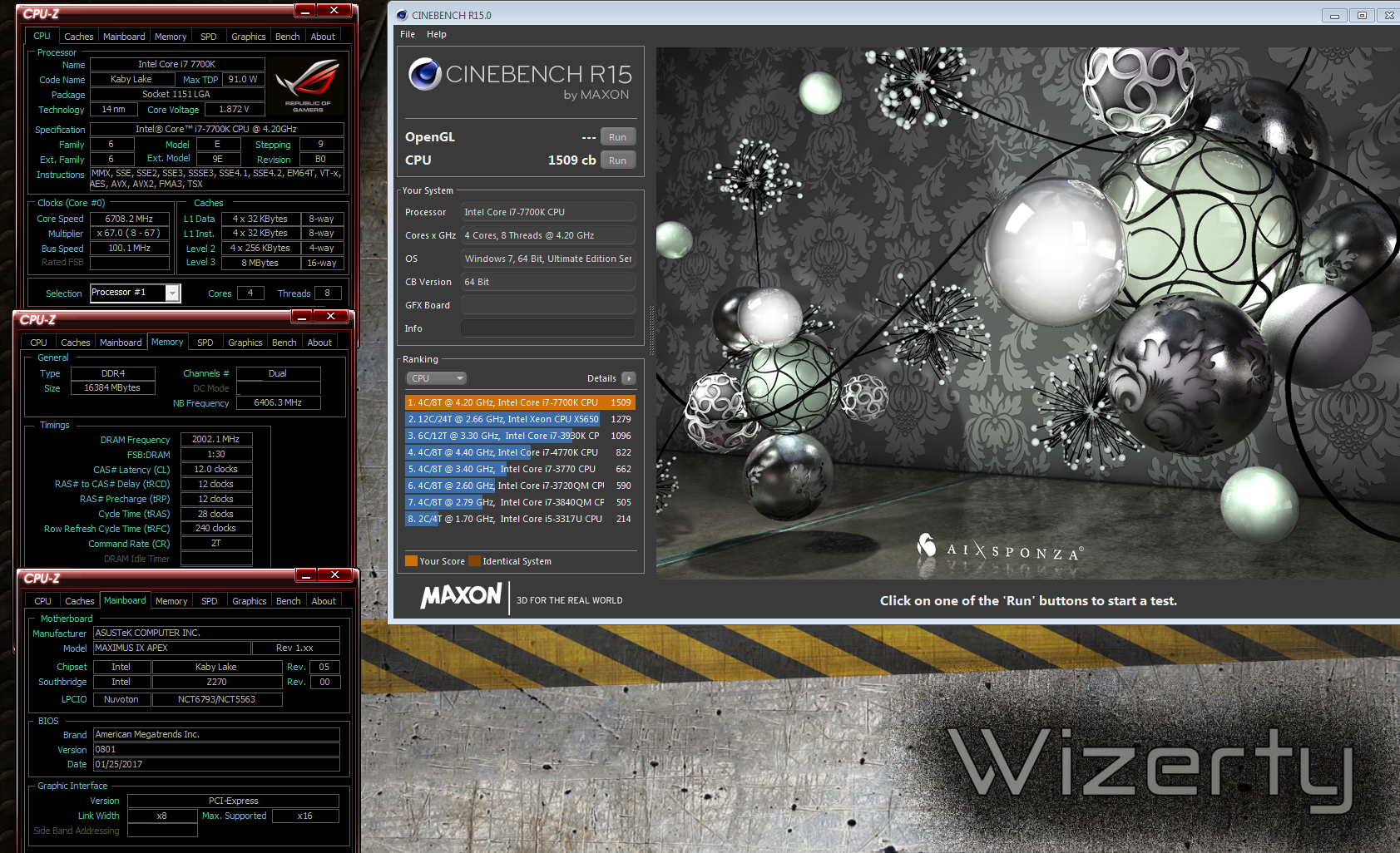Click the ROG Republic of Gamers logo

tap(308, 86)
